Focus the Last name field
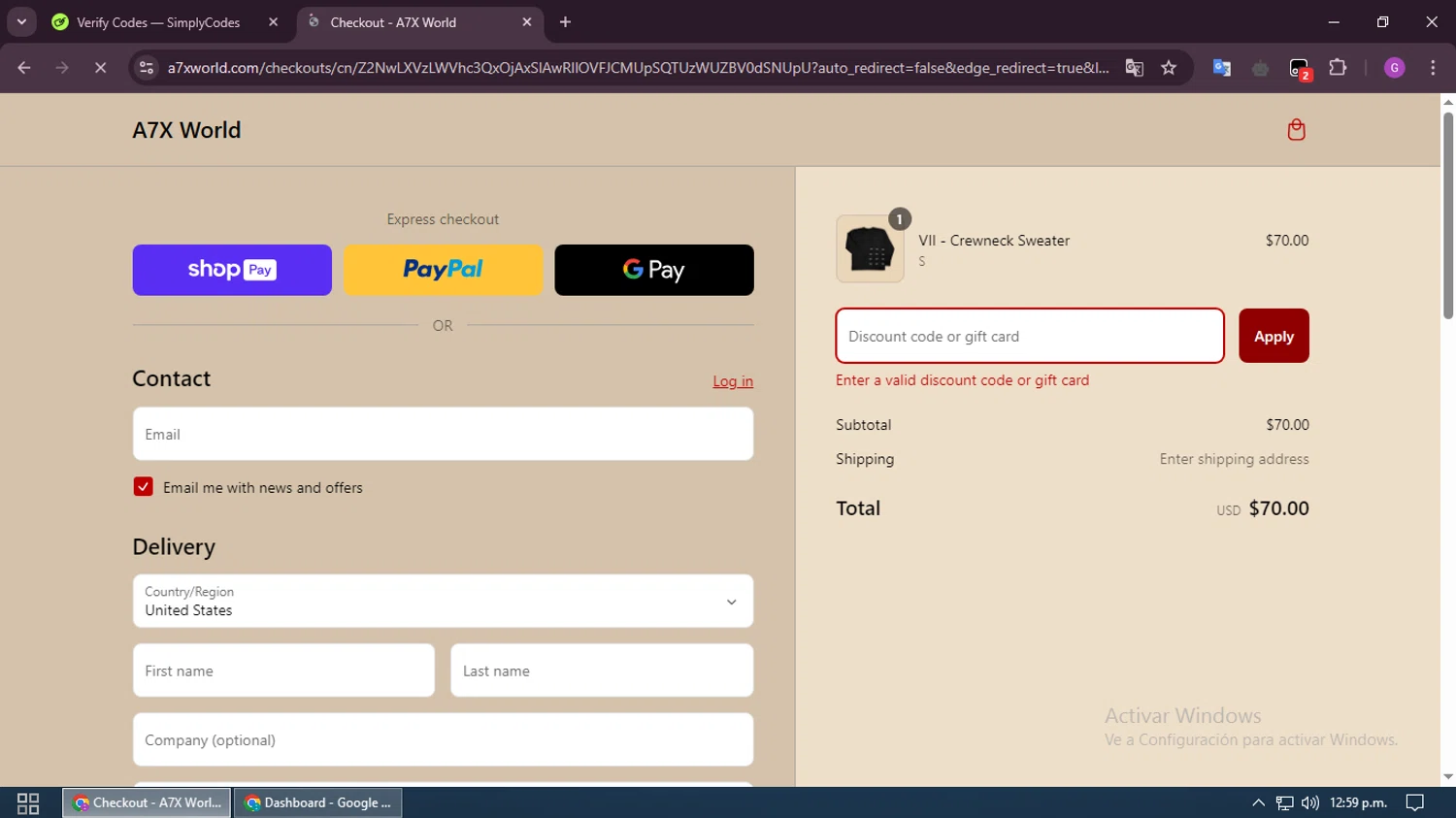The height and width of the screenshot is (818, 1456). [602, 671]
